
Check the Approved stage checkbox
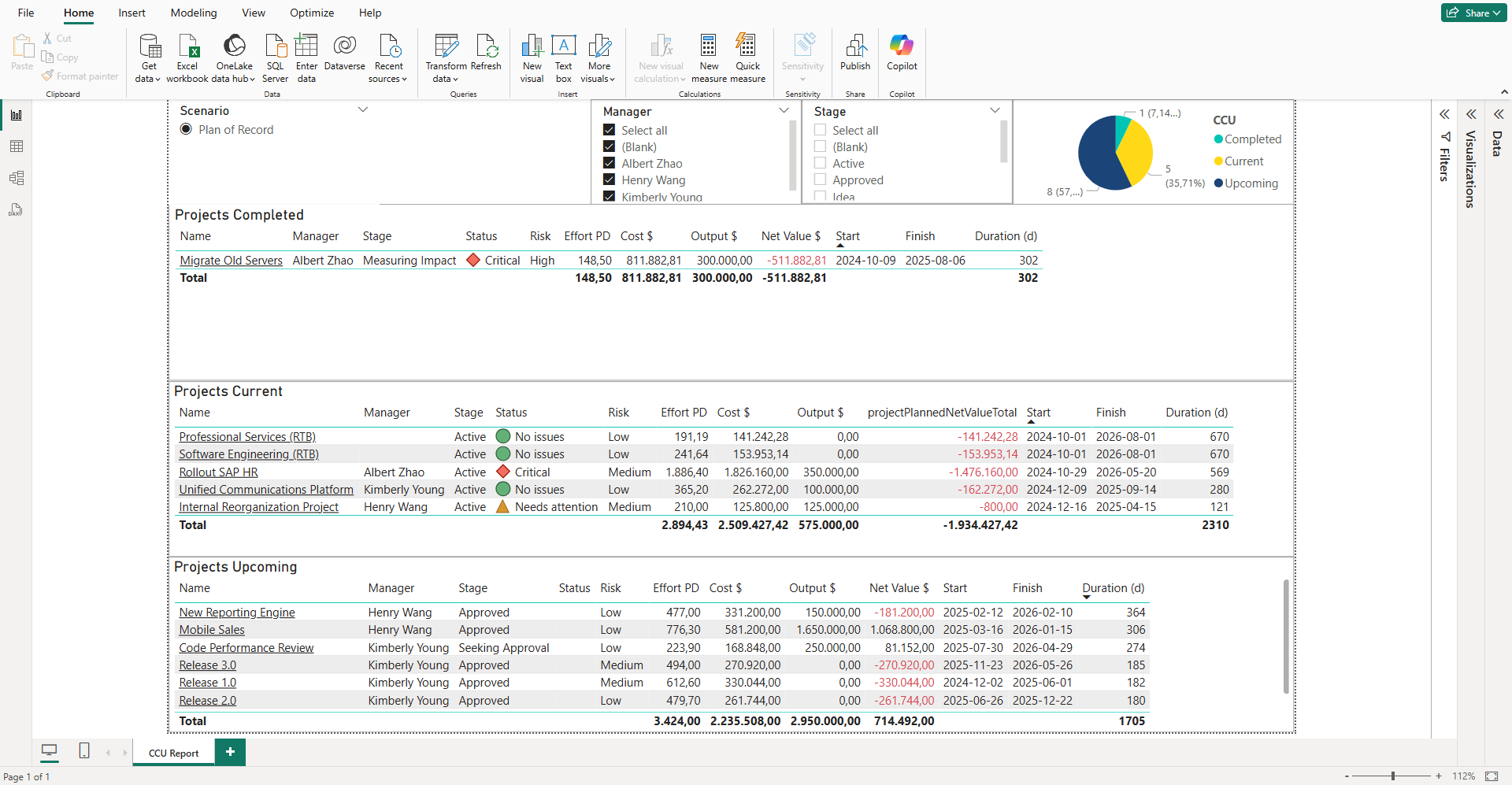point(820,180)
